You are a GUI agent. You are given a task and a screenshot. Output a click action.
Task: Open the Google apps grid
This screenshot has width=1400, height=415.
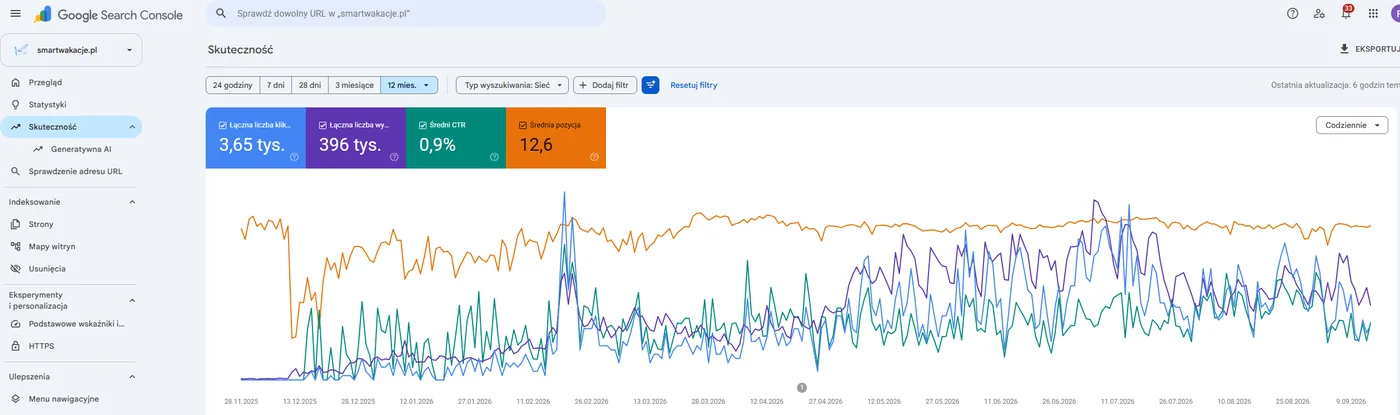(1373, 13)
